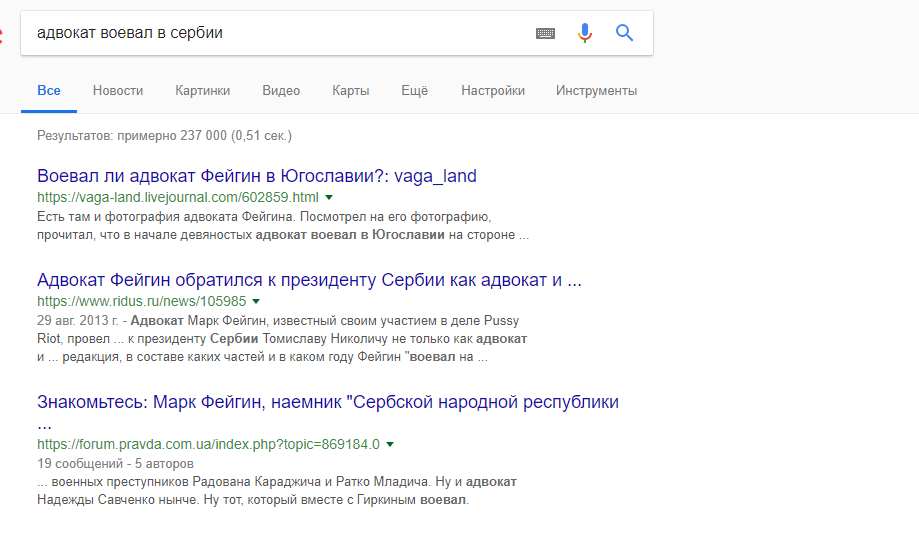
Task: Go to the Карты tab
Action: click(350, 91)
